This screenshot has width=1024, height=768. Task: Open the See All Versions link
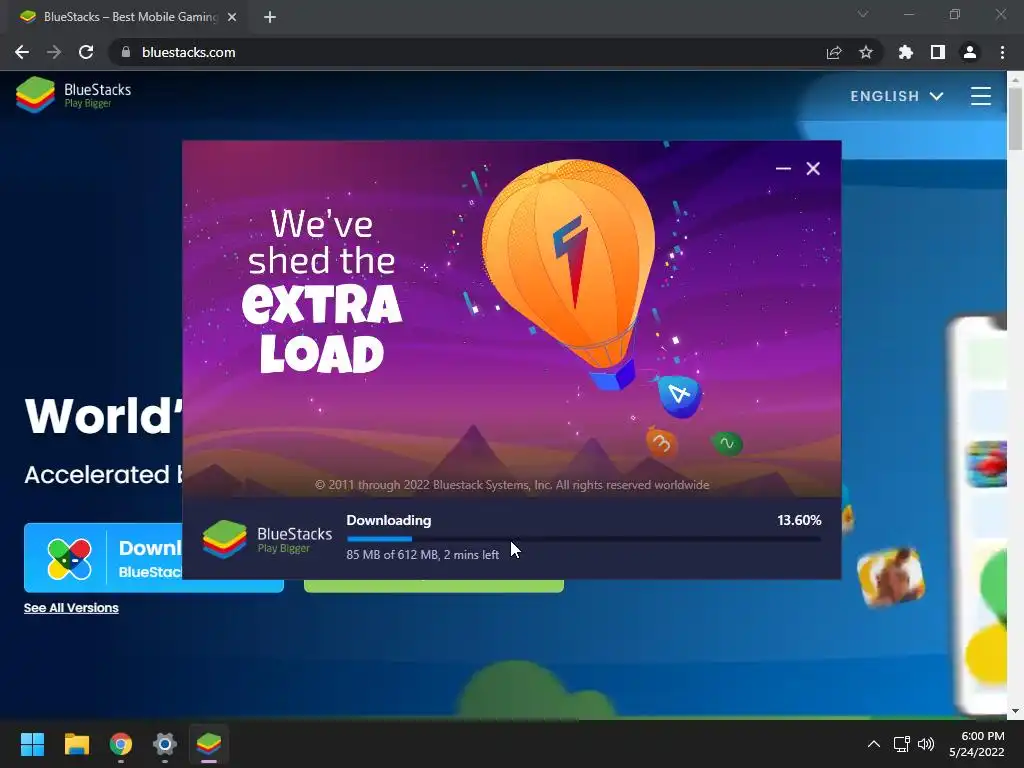pos(71,608)
